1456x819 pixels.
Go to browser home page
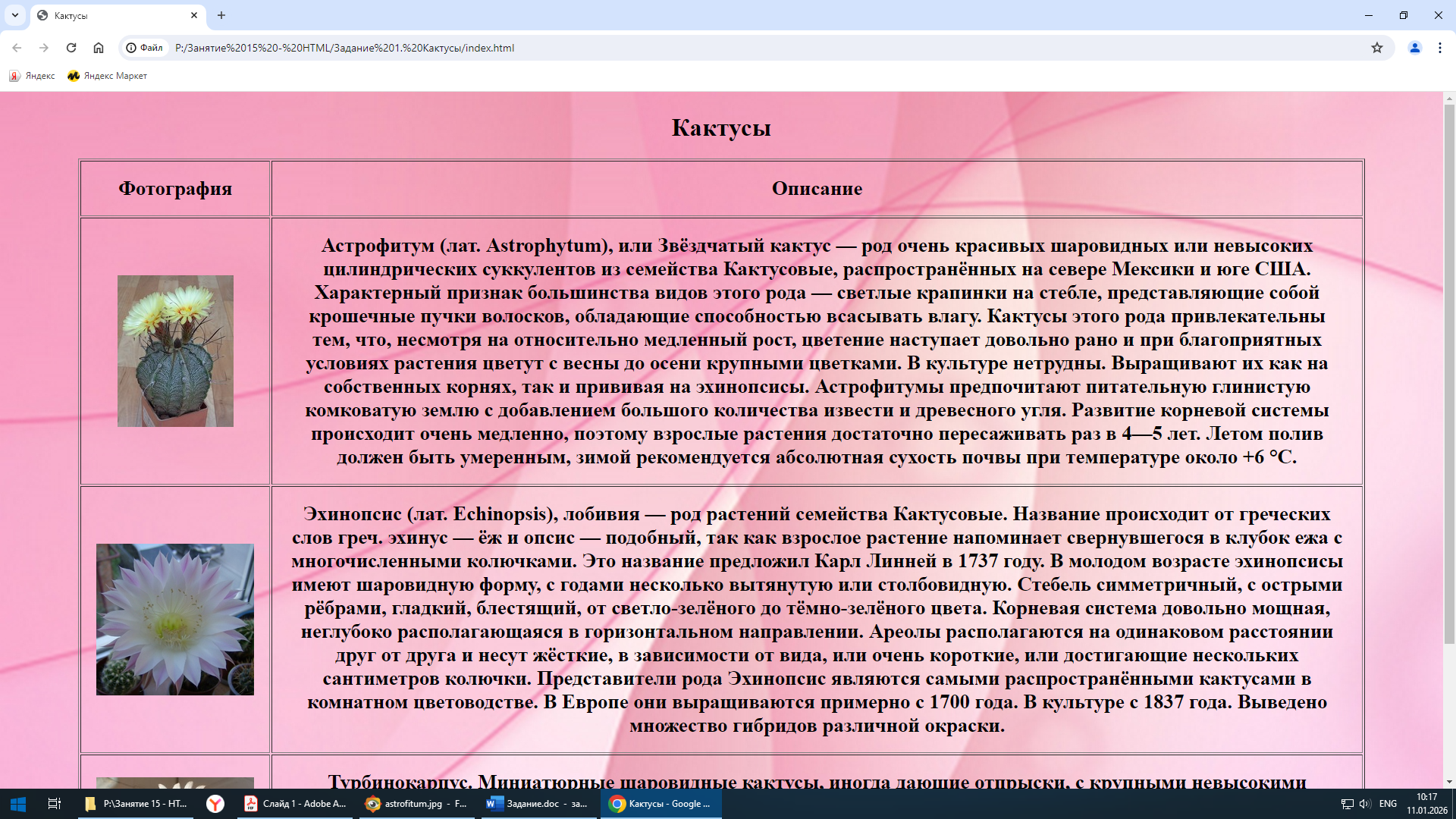pyautogui.click(x=99, y=48)
